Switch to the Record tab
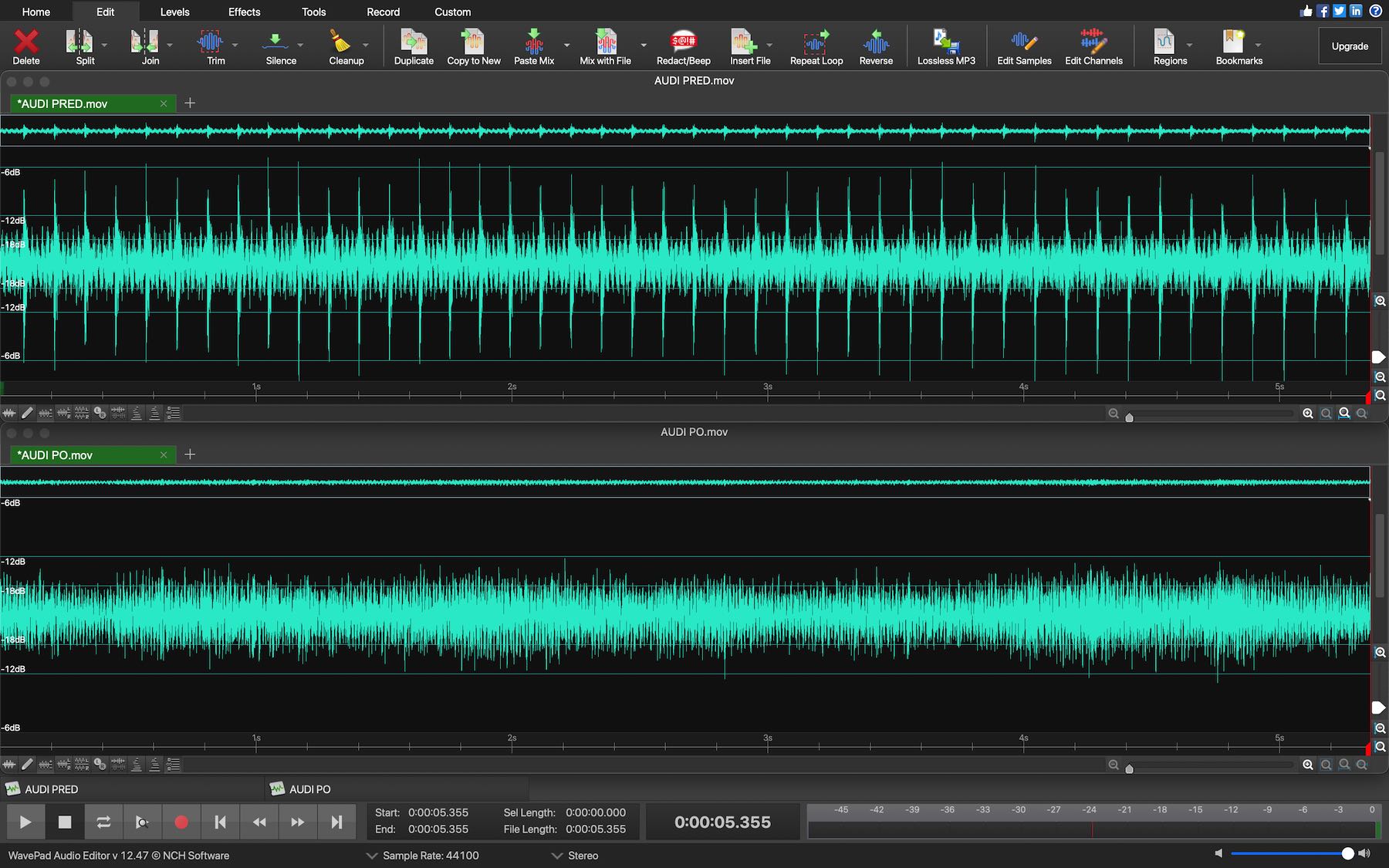Screen dimensions: 1389x868 (x=383, y=12)
